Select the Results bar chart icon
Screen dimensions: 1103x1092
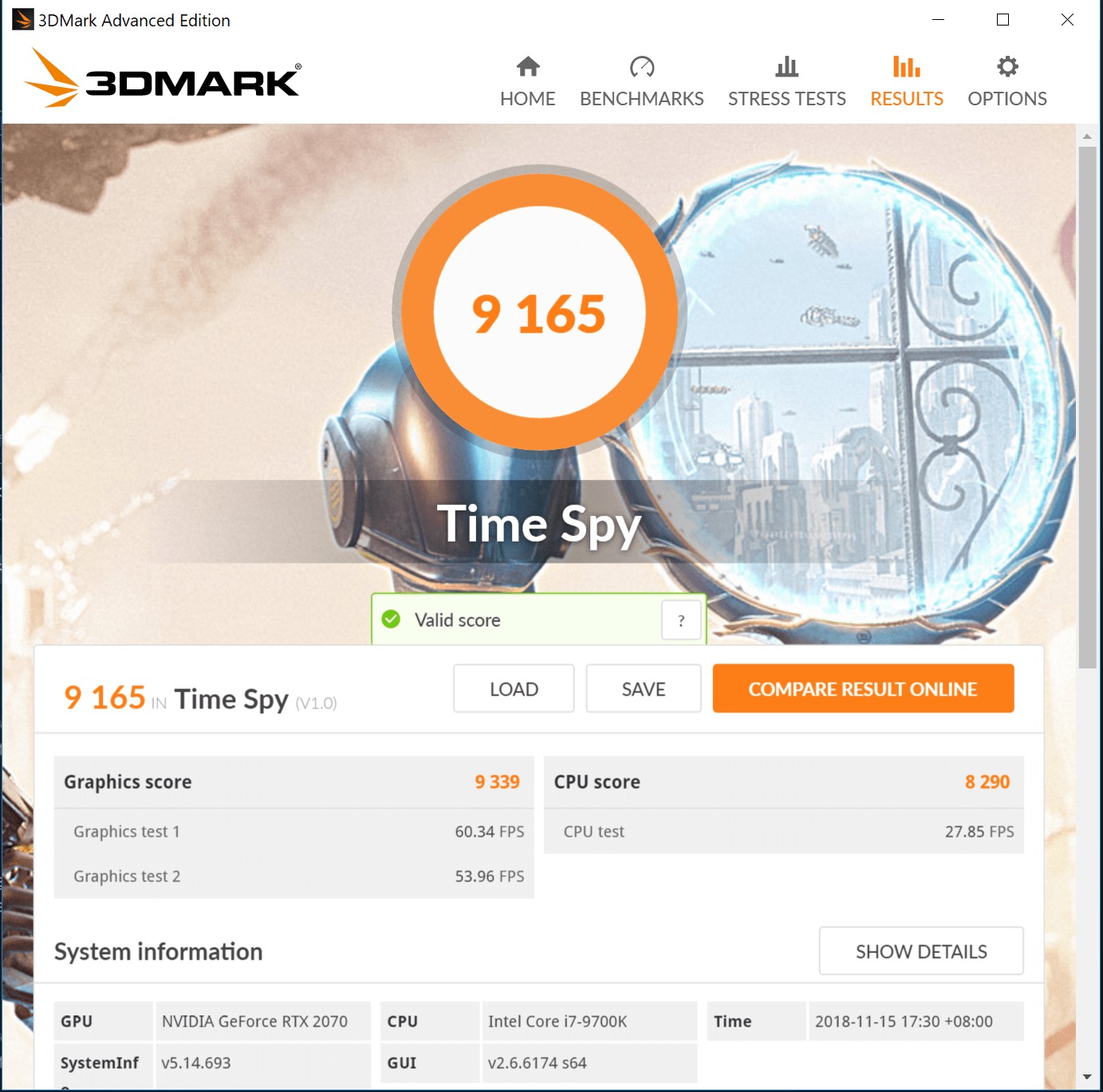tap(906, 66)
